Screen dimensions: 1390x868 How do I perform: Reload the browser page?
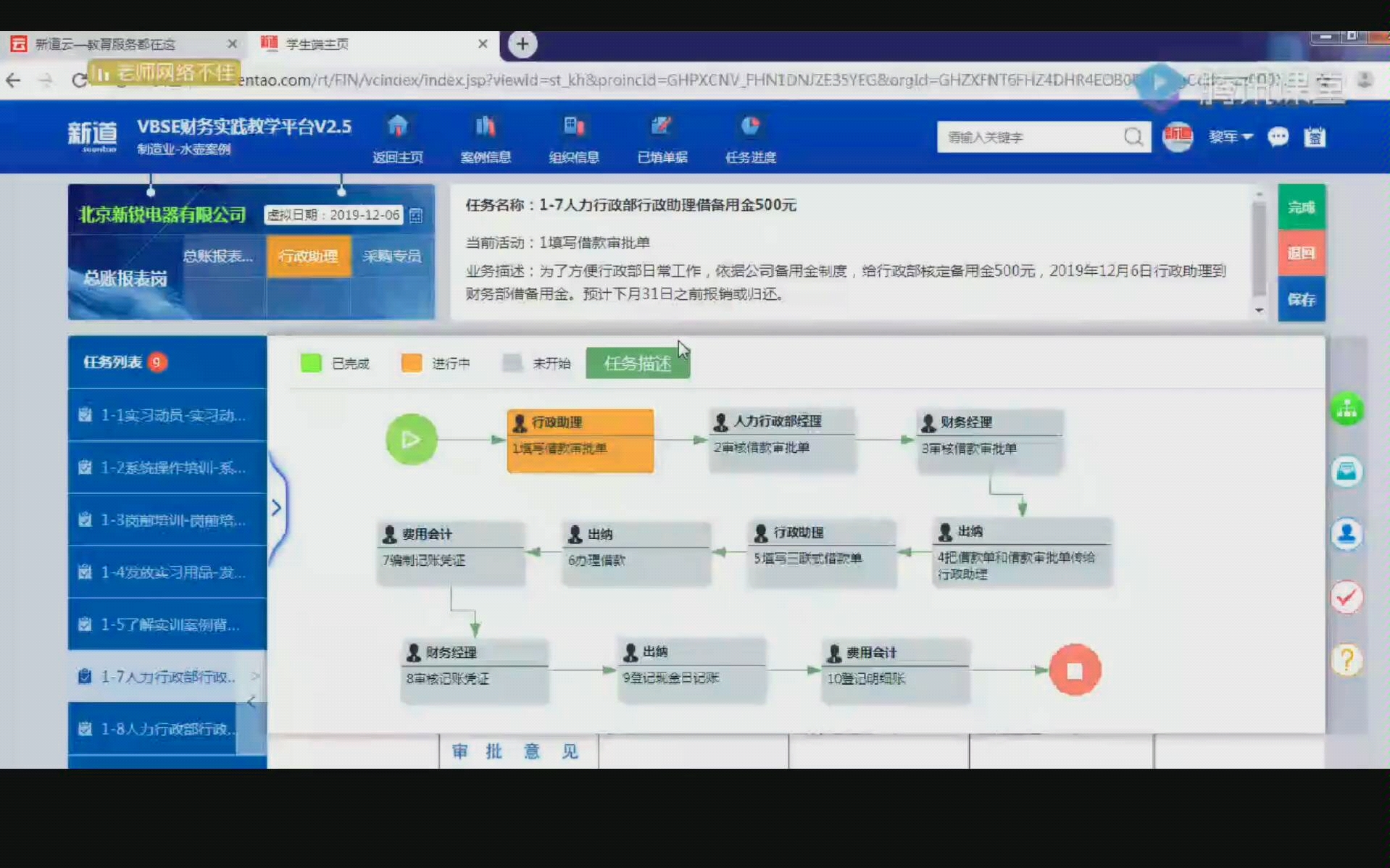[x=78, y=80]
